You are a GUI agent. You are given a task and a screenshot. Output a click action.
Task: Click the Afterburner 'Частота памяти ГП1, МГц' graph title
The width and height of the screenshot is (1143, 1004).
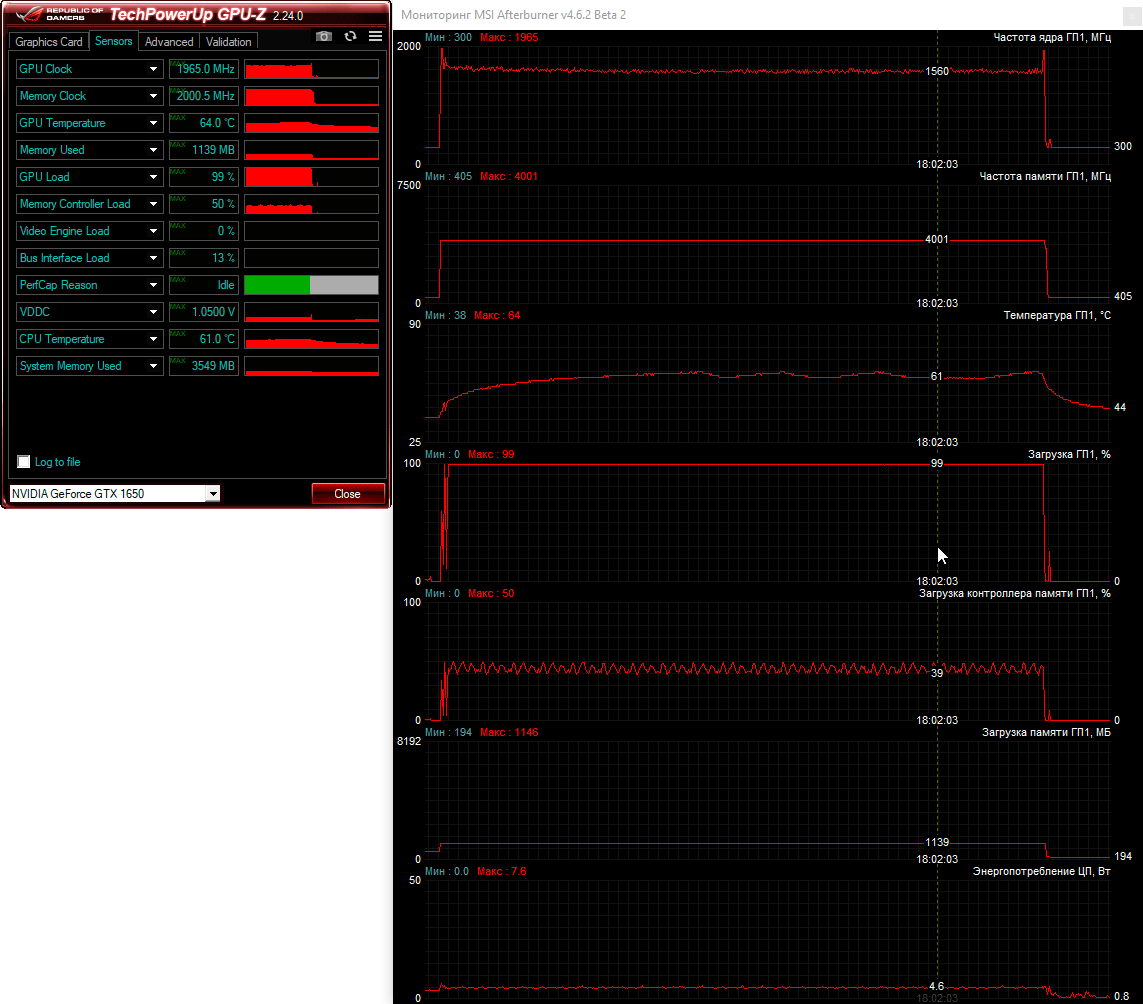tap(1045, 176)
